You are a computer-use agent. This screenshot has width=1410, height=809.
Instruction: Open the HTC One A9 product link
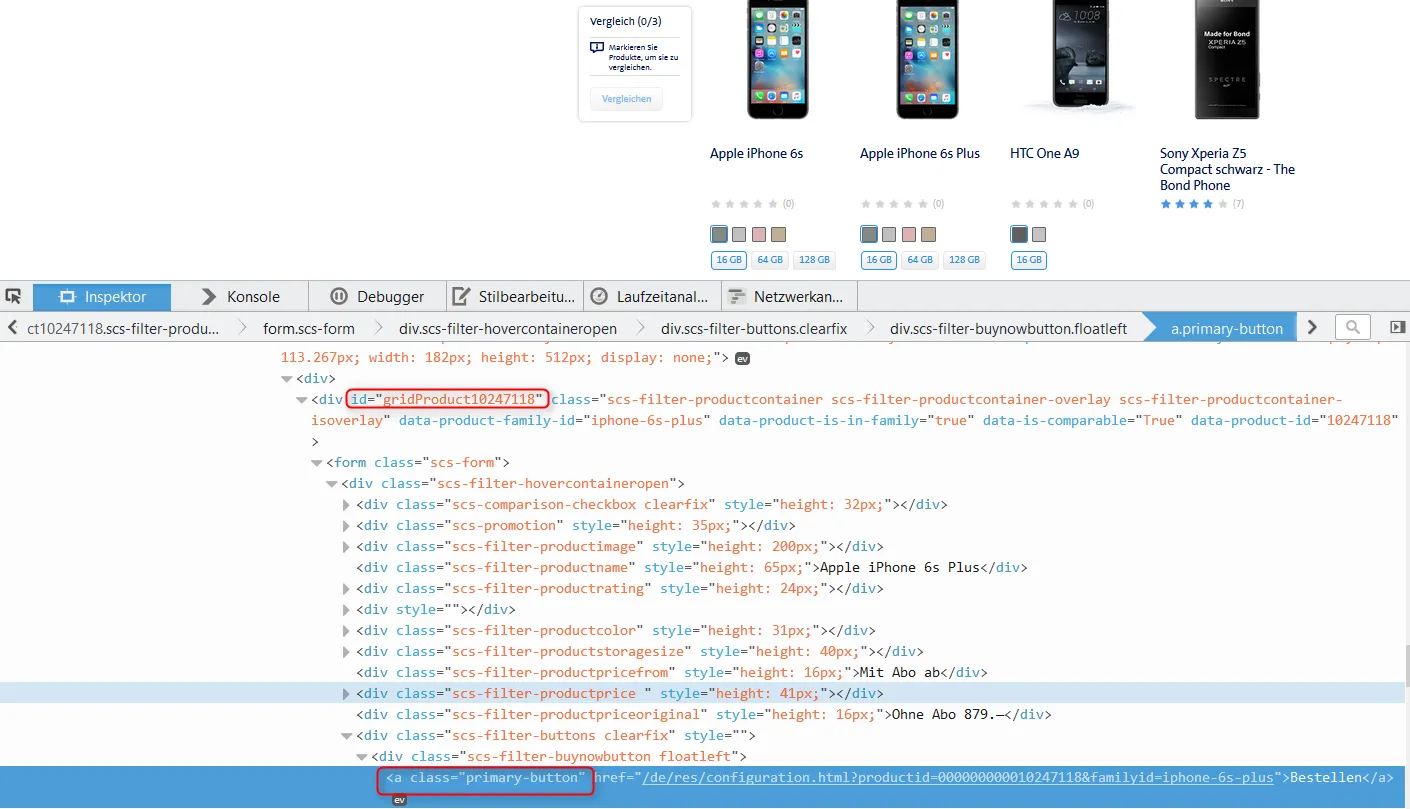click(1044, 153)
